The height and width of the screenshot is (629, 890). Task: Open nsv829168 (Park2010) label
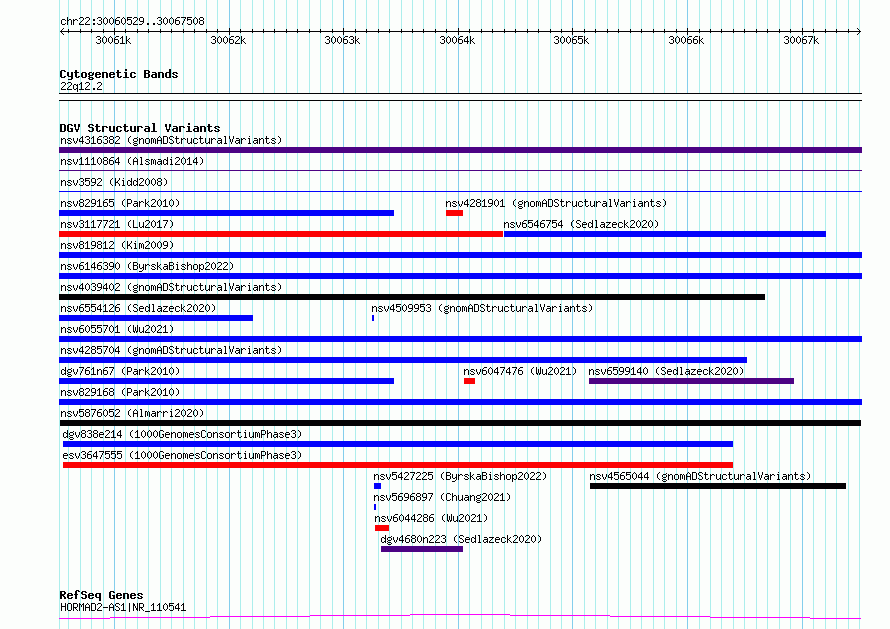(x=120, y=392)
